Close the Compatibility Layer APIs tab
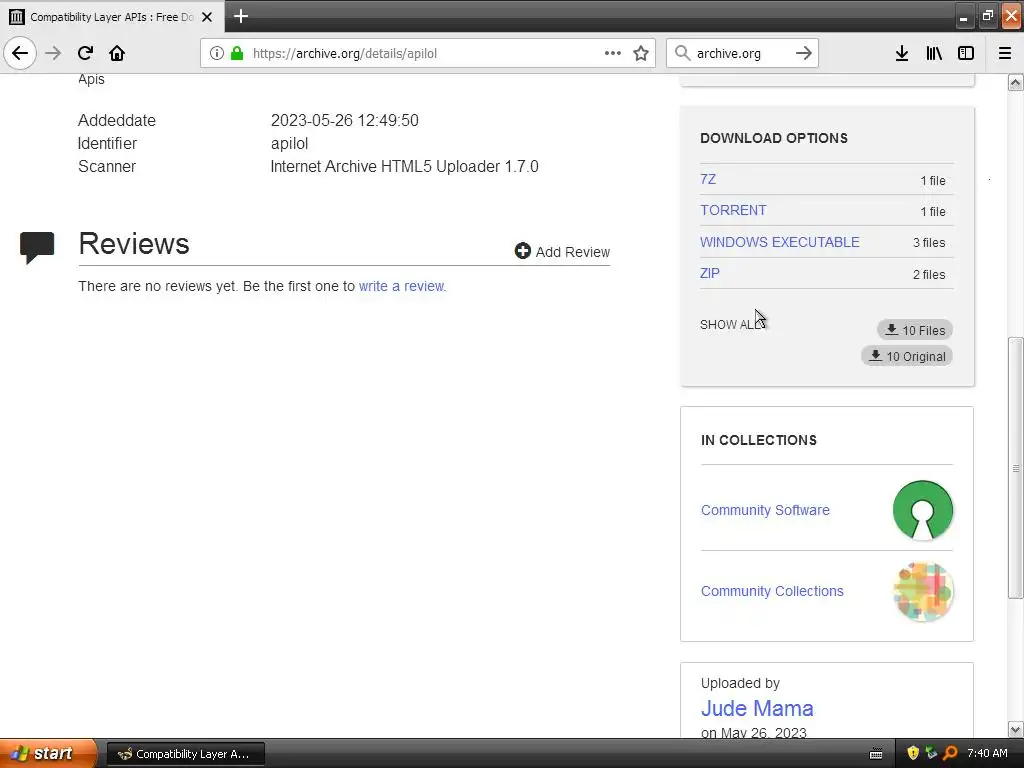1024x768 pixels. point(207,17)
